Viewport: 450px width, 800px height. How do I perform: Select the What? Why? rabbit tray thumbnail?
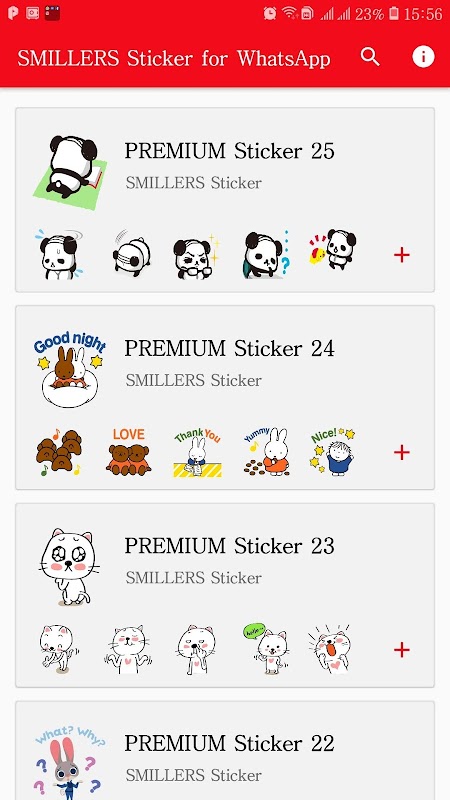pyautogui.click(x=70, y=763)
